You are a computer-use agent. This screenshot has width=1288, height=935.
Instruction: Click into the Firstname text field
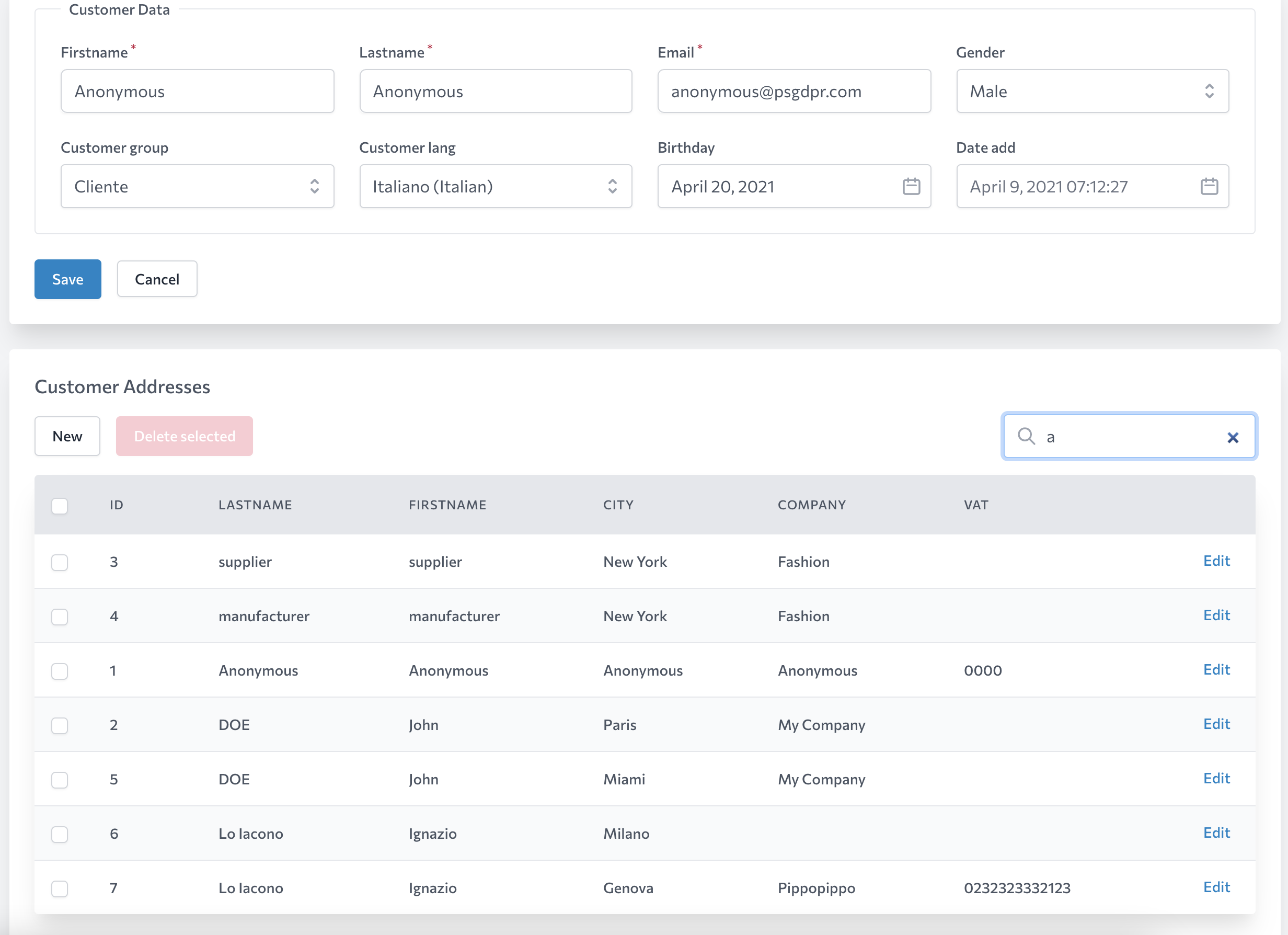[197, 92]
